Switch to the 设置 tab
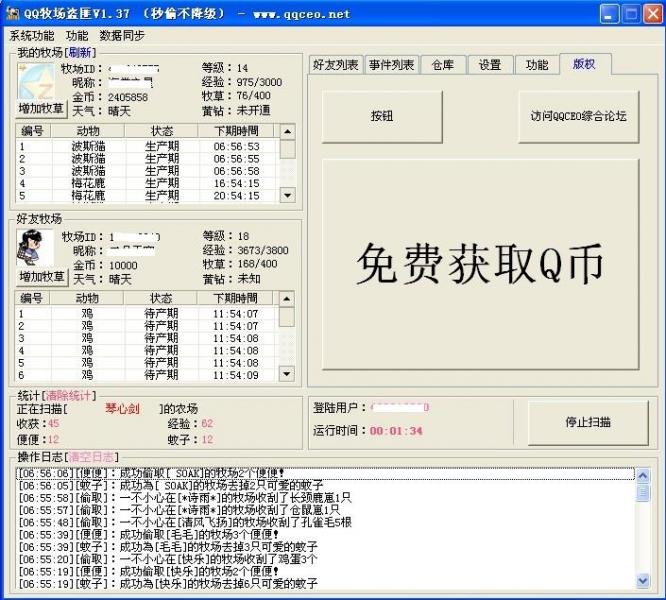 [x=490, y=65]
